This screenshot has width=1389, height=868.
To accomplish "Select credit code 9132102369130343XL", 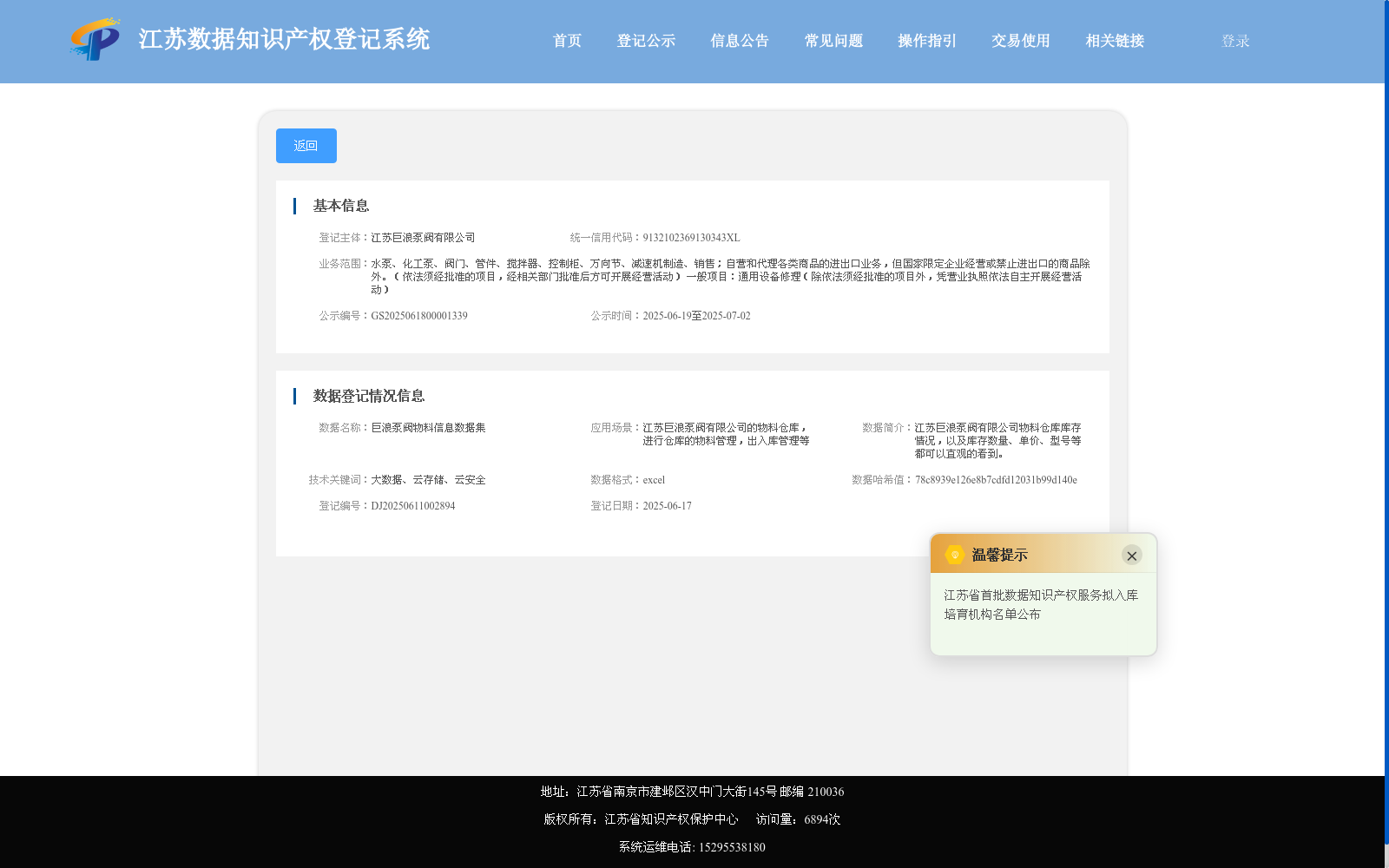I will [x=691, y=238].
